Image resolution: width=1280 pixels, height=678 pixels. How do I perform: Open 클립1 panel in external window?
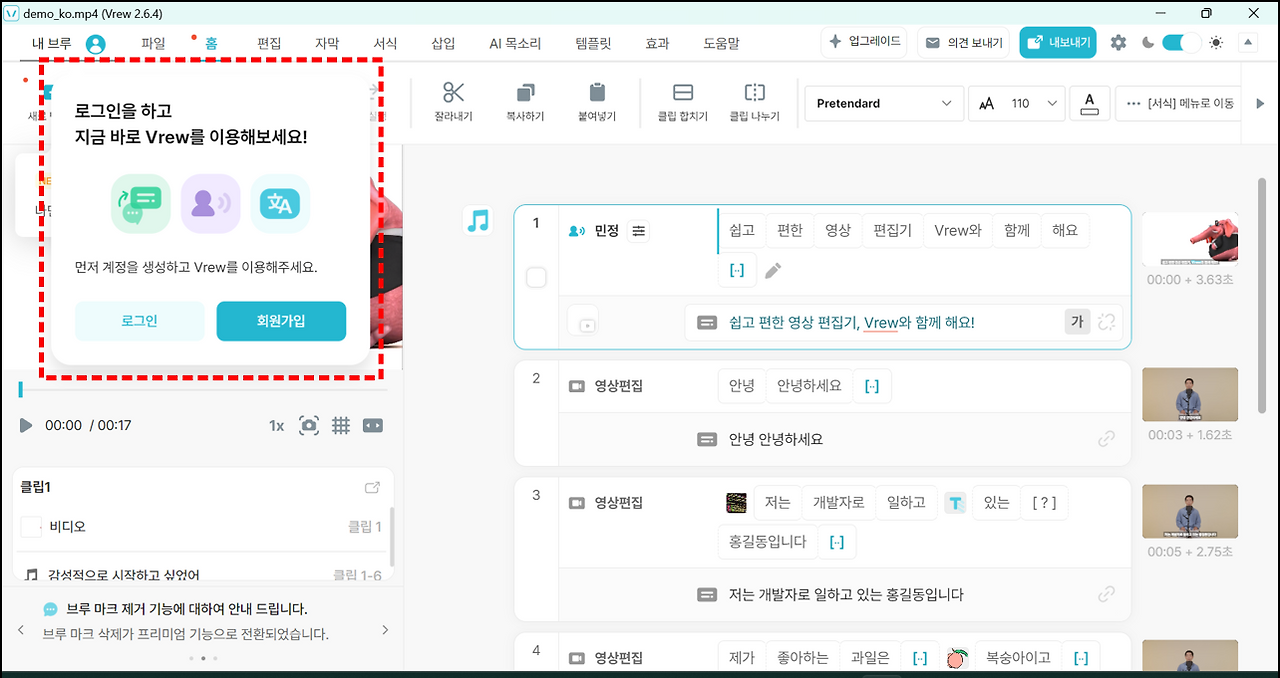pyautogui.click(x=372, y=488)
